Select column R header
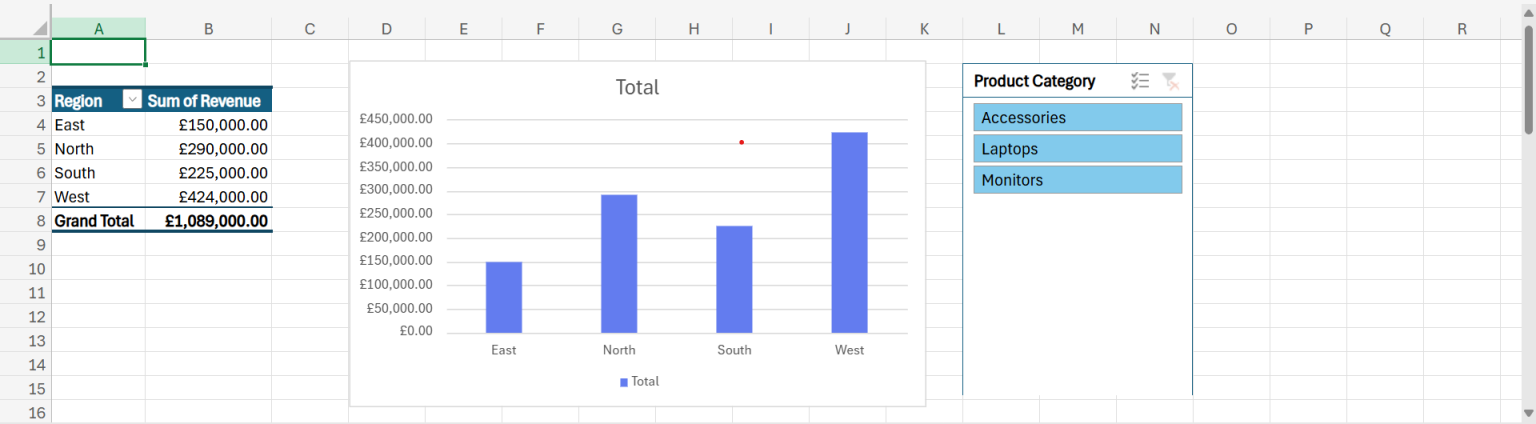 [1462, 29]
